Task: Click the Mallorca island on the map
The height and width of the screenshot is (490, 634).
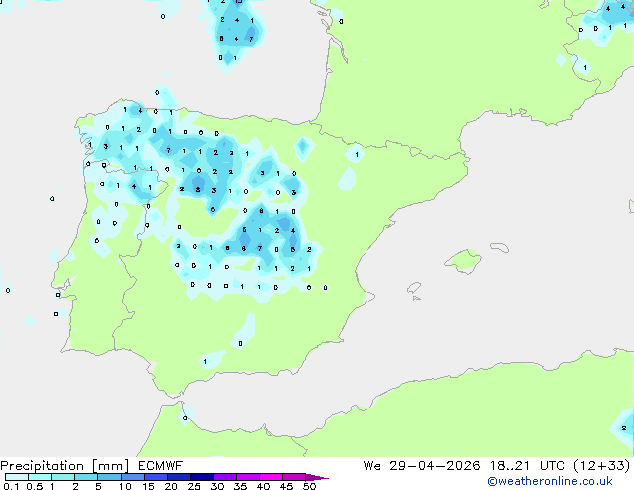Action: [463, 262]
